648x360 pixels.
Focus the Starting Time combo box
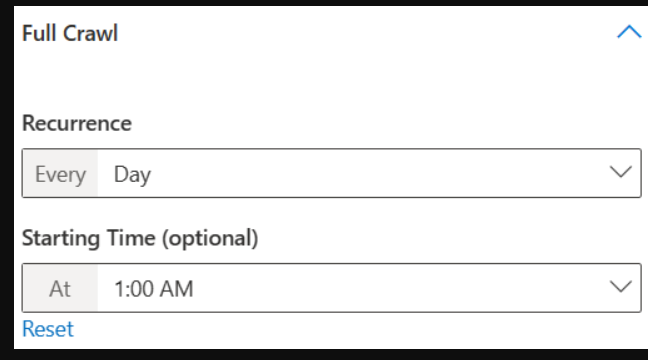[x=331, y=288]
